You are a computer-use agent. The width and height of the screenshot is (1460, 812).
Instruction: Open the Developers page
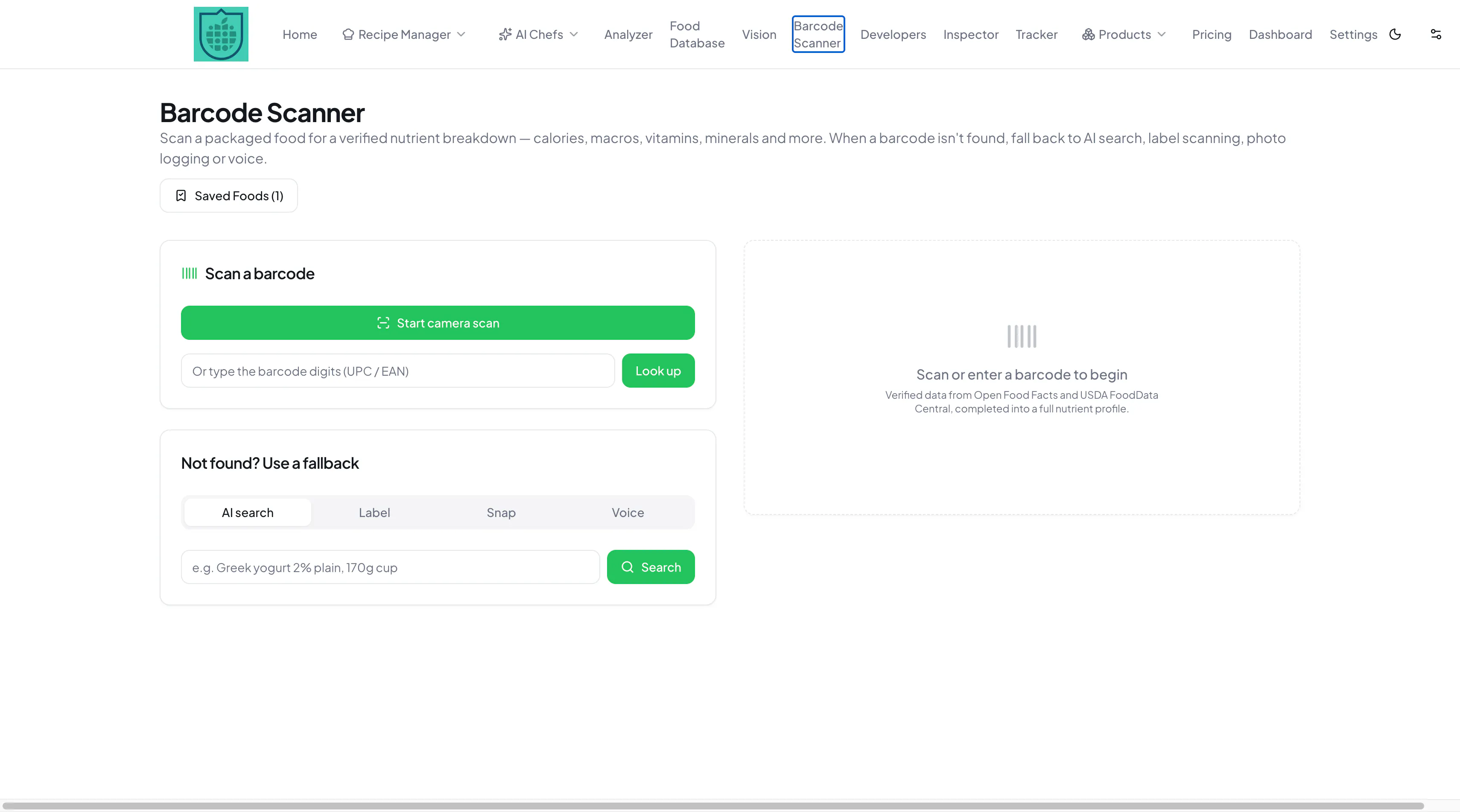tap(893, 35)
